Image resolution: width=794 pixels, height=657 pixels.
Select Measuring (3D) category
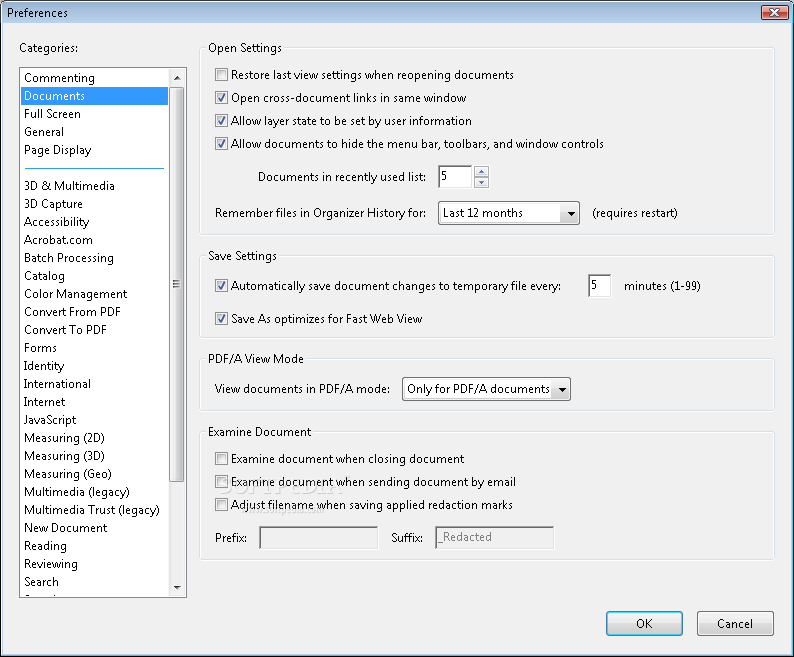(x=94, y=456)
